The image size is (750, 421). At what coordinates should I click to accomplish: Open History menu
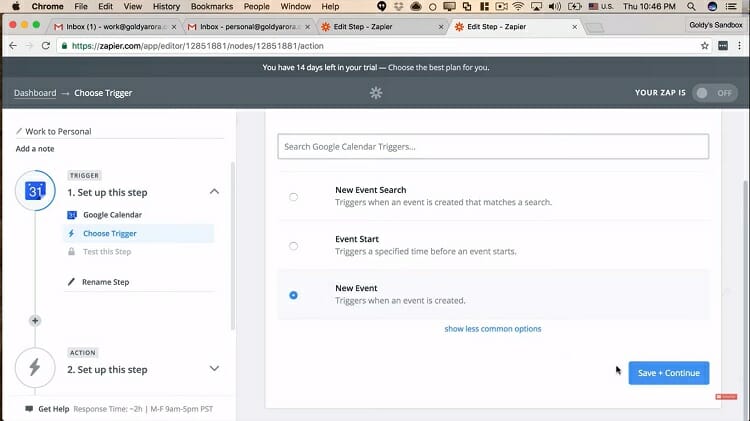pos(166,7)
